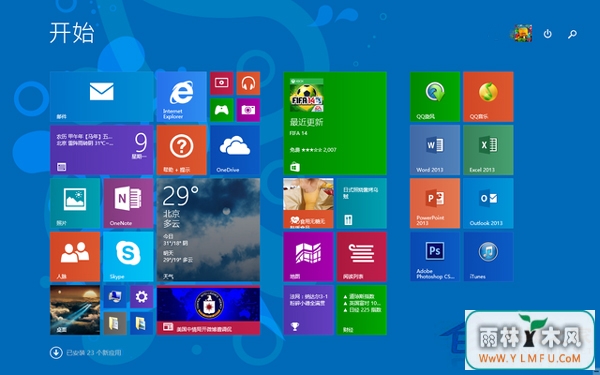Open the Calendar tile showing 9

tap(101, 150)
